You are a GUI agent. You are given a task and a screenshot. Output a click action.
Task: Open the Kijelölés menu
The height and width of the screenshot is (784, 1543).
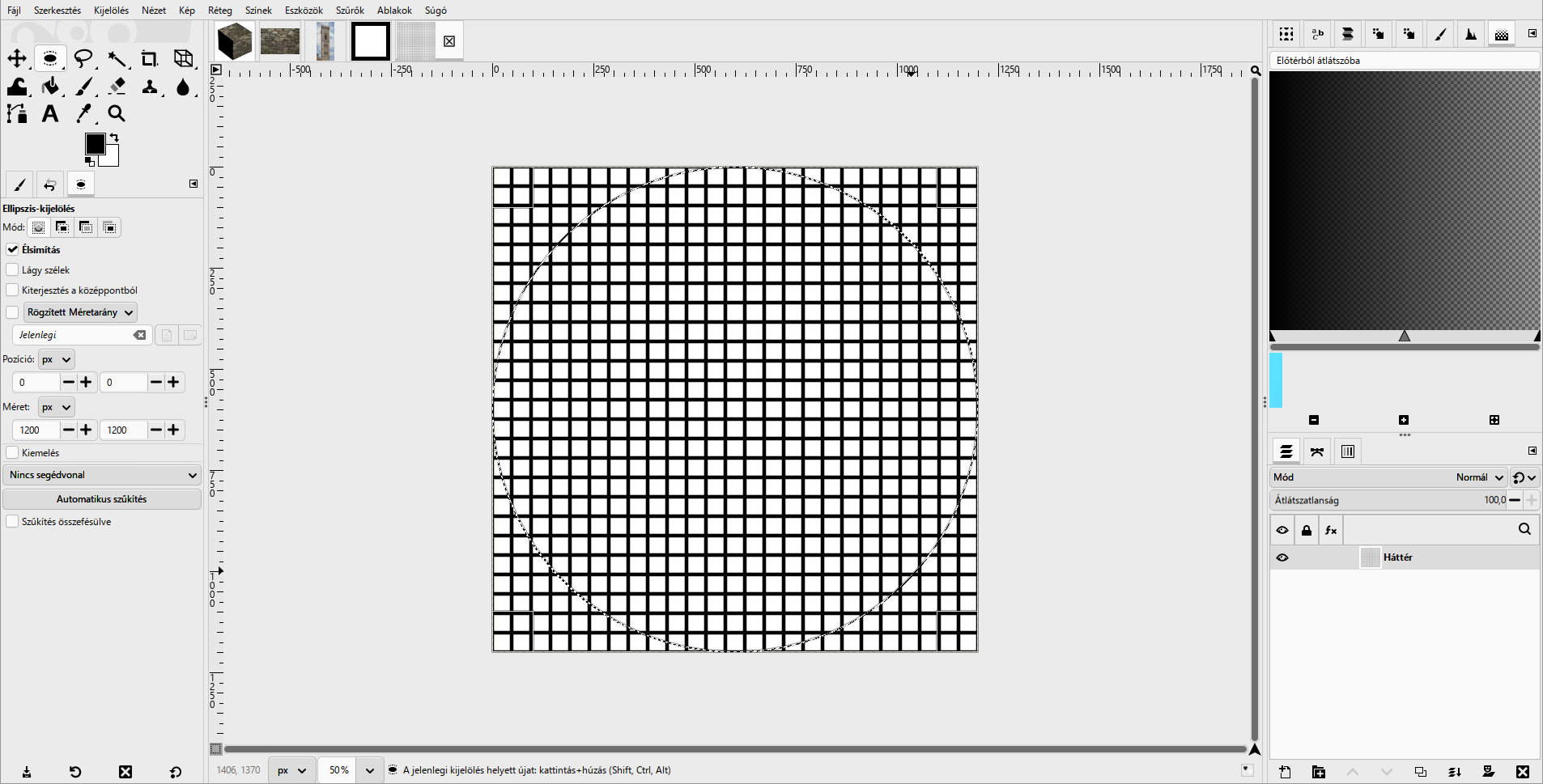(x=111, y=11)
